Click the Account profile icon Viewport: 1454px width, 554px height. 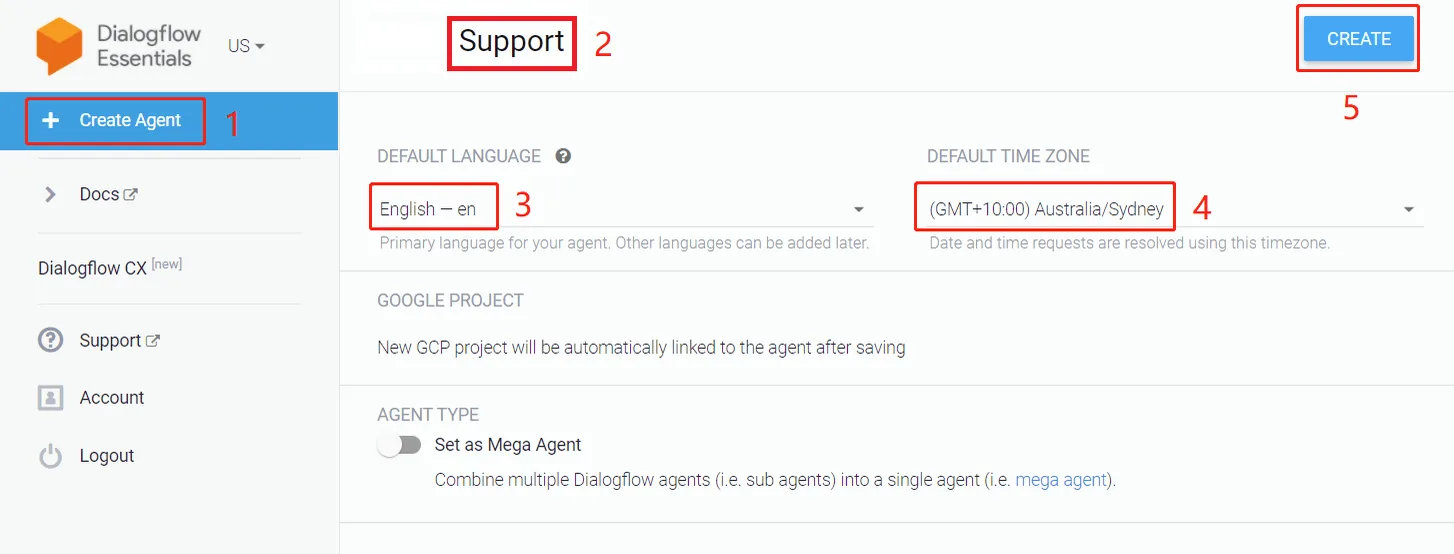pos(50,398)
